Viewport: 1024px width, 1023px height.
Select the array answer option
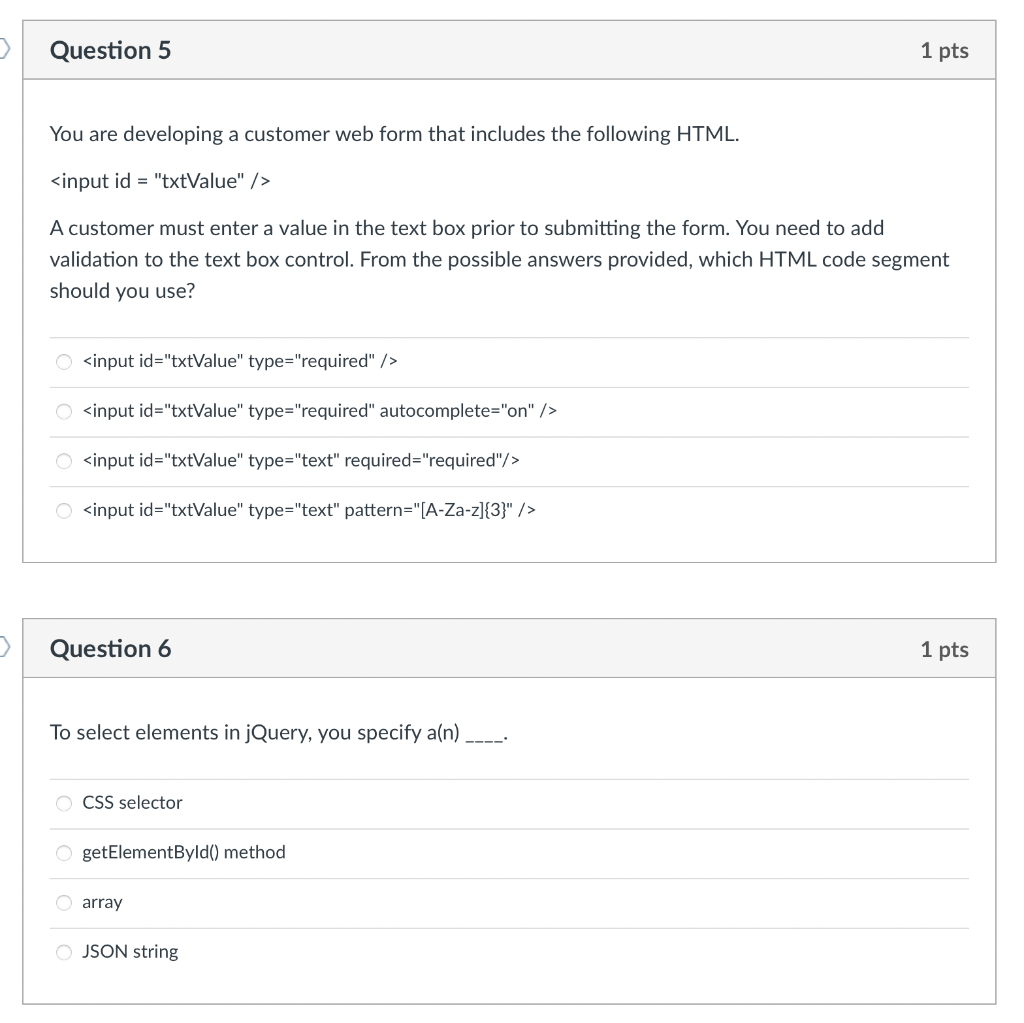pyautogui.click(x=64, y=902)
